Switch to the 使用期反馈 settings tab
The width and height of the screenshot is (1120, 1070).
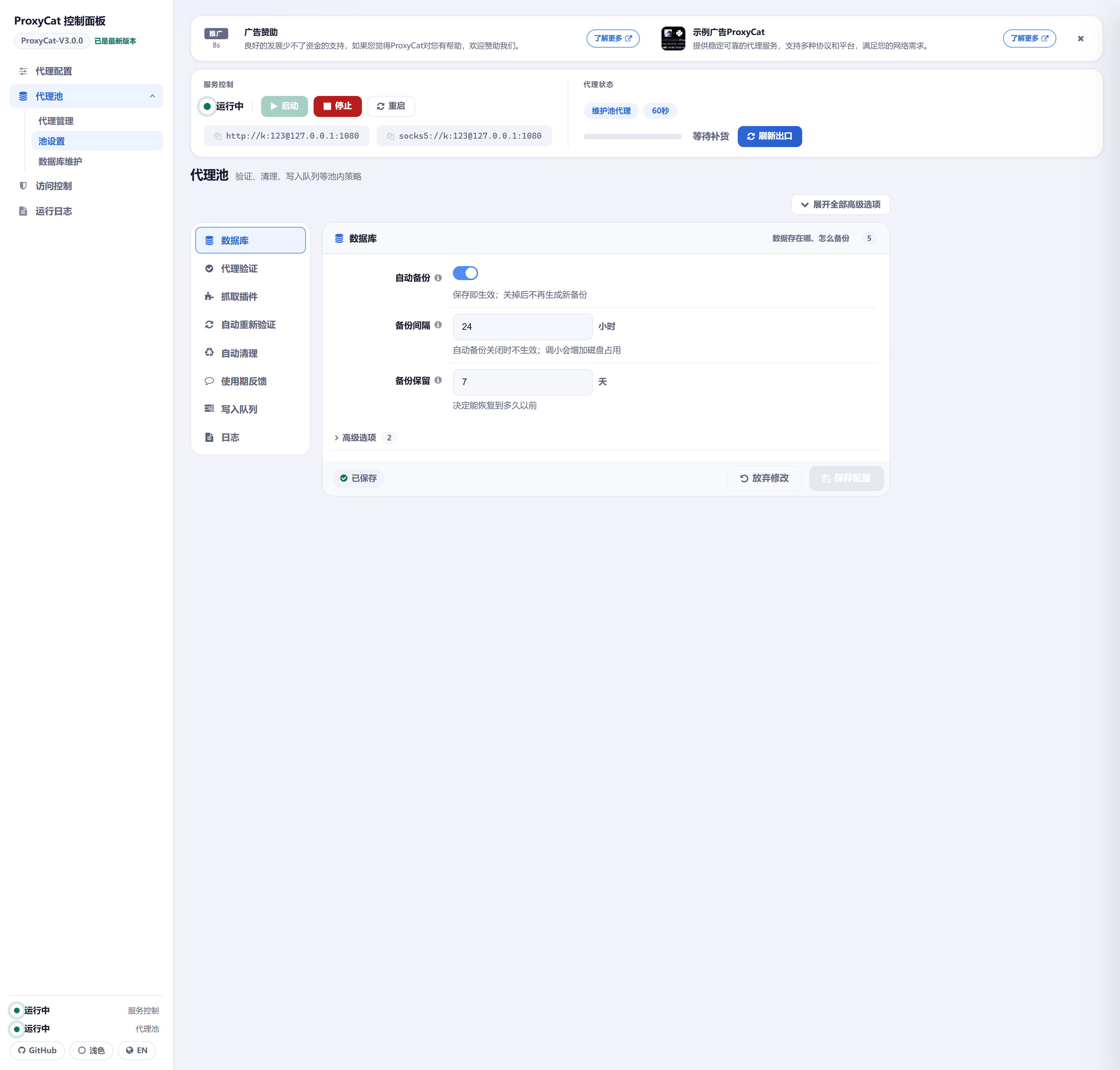coord(250,381)
